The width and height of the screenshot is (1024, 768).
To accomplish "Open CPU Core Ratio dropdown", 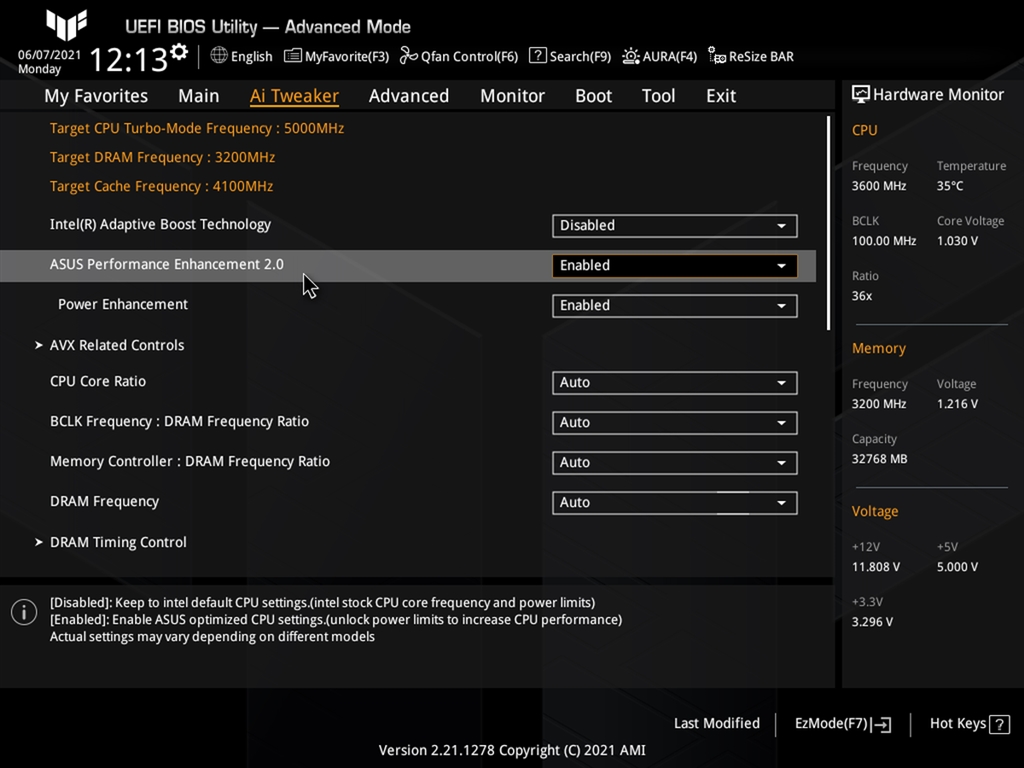I will [x=675, y=383].
